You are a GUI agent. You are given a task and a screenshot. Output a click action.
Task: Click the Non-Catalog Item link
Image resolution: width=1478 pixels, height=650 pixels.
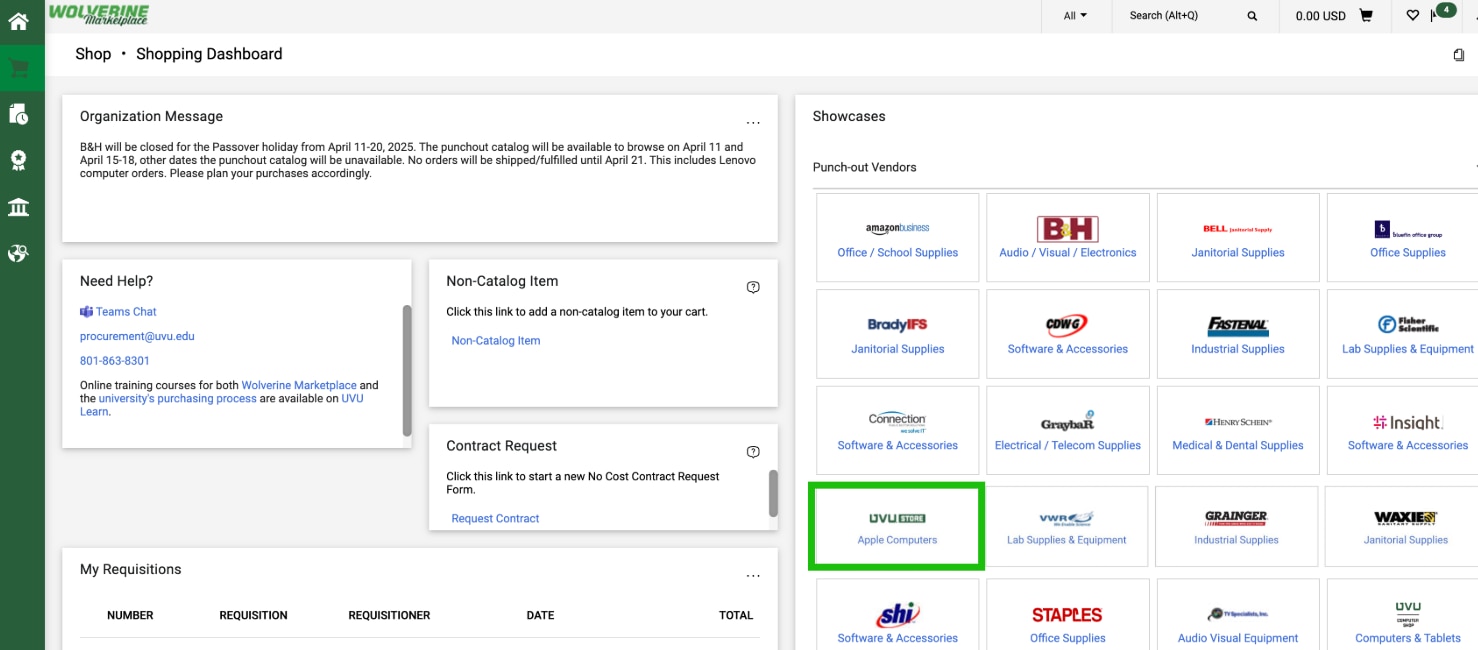[x=496, y=341]
